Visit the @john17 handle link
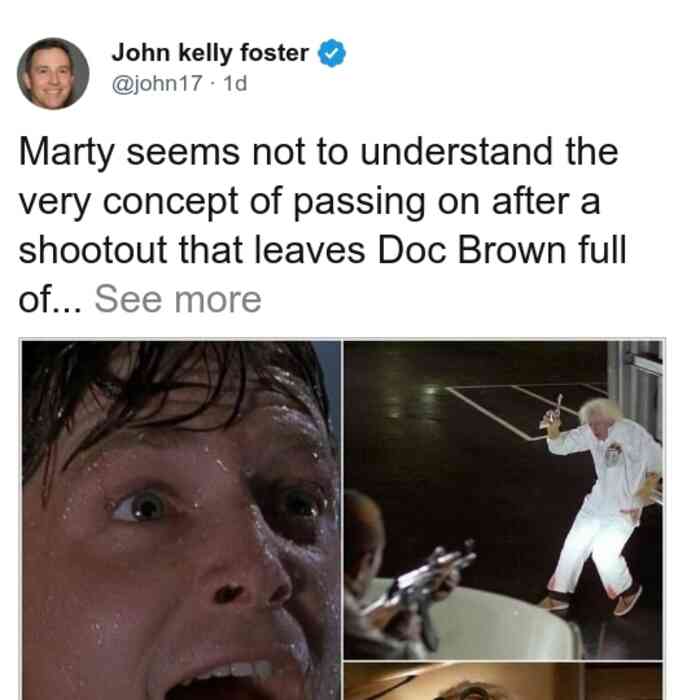This screenshot has height=700, width=700. 157,83
